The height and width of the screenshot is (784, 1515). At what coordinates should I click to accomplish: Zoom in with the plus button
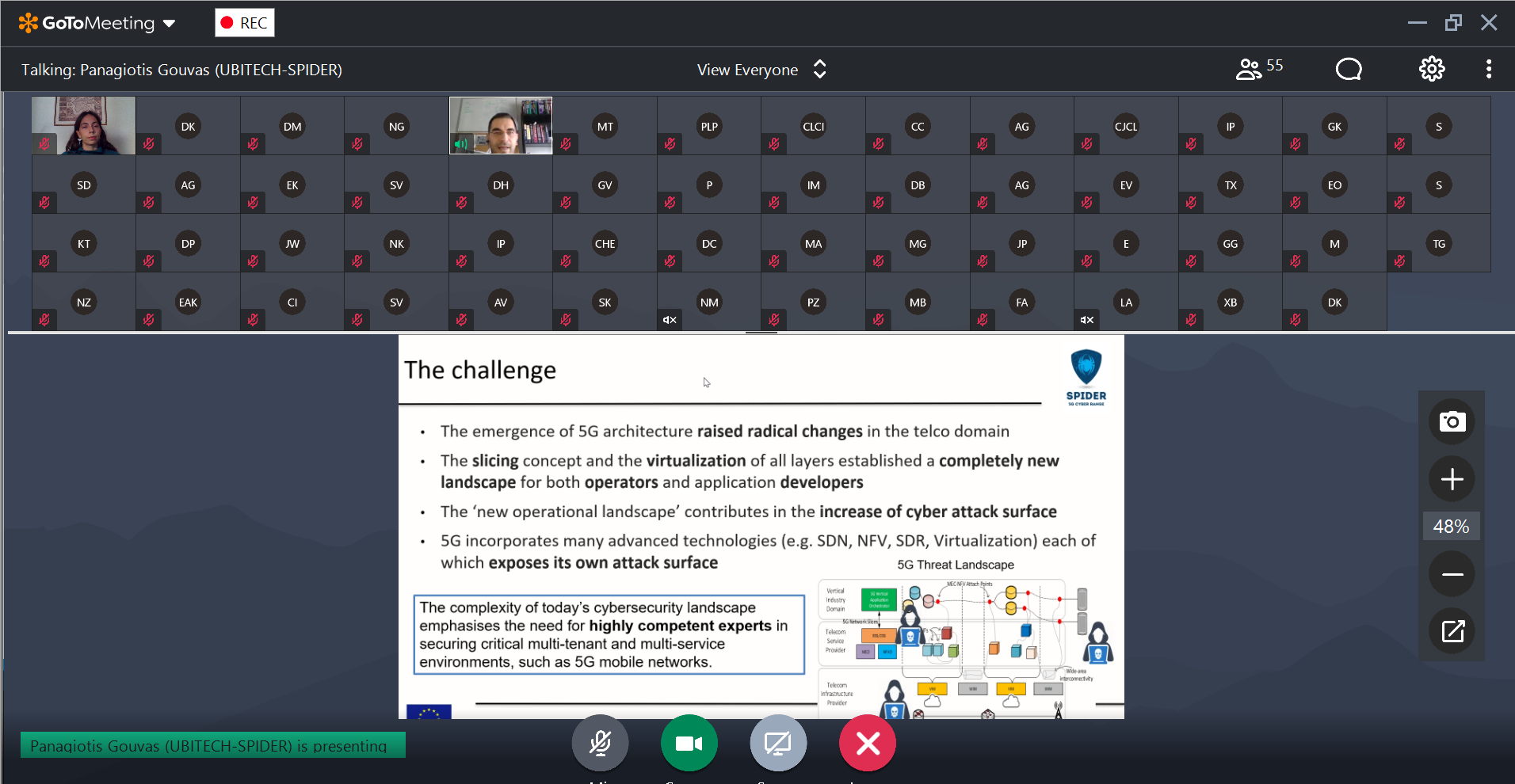[x=1452, y=479]
